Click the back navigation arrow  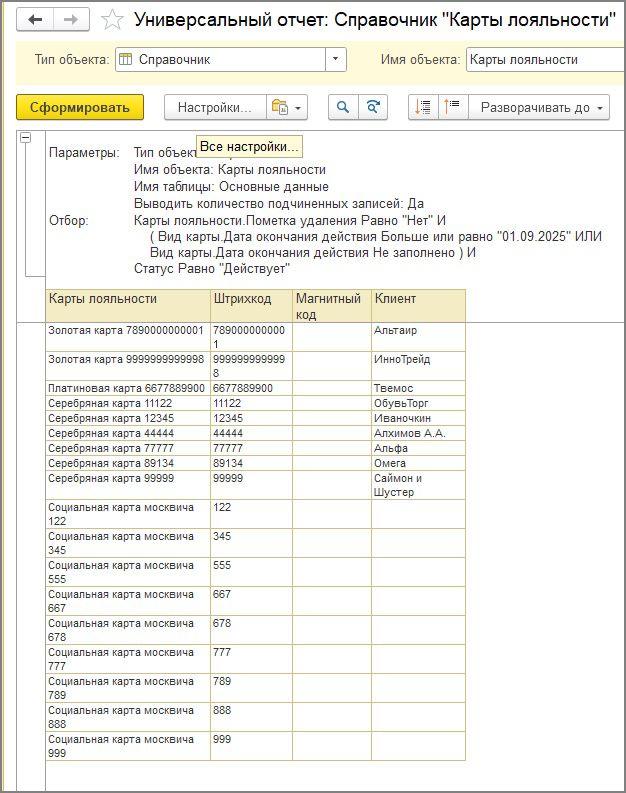pos(35,20)
